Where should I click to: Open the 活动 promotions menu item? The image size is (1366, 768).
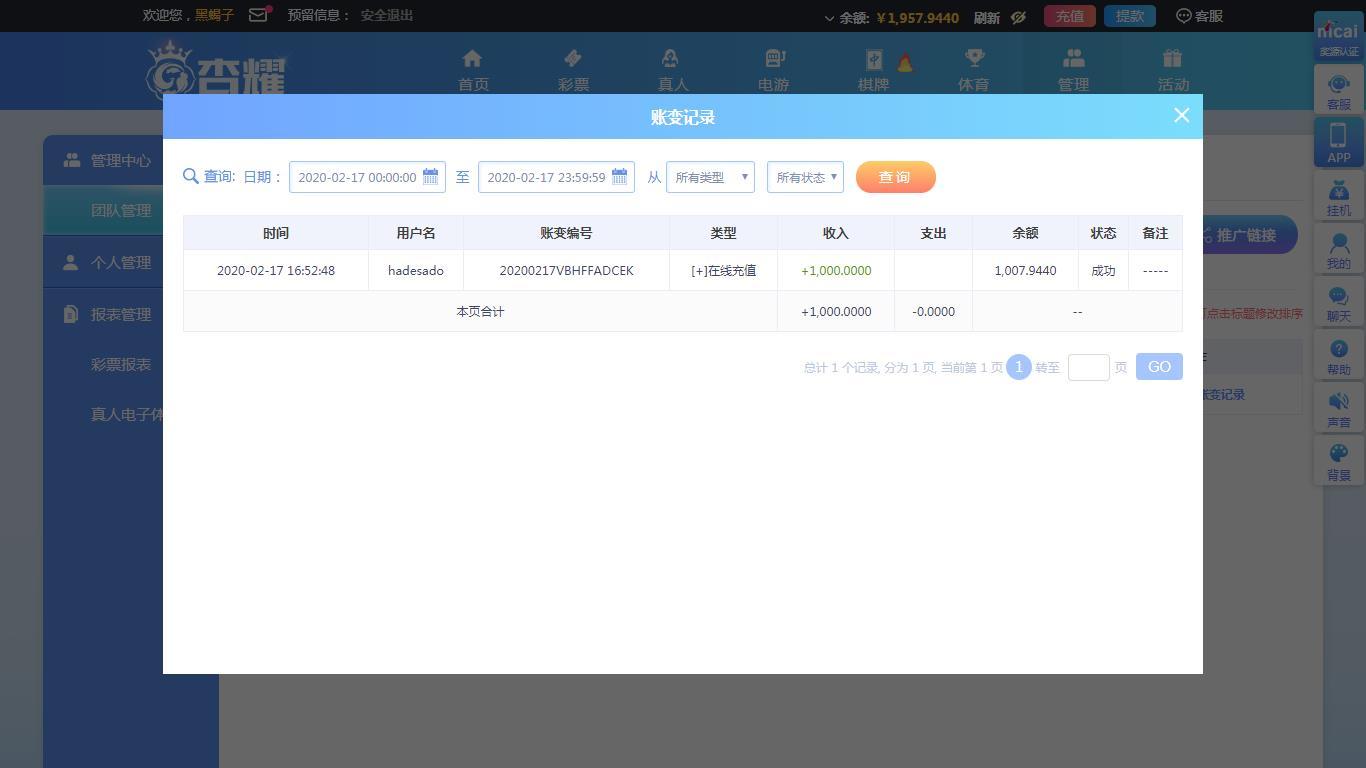pos(1173,71)
